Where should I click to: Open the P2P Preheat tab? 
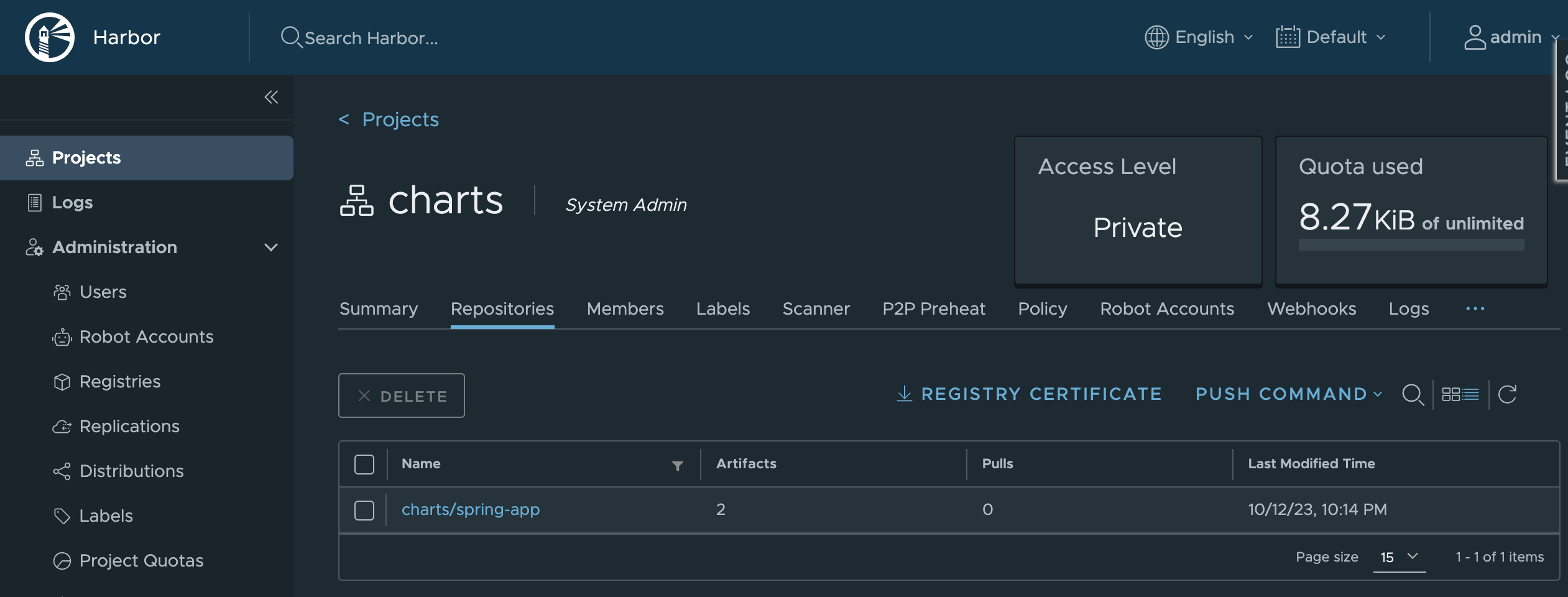pos(934,308)
